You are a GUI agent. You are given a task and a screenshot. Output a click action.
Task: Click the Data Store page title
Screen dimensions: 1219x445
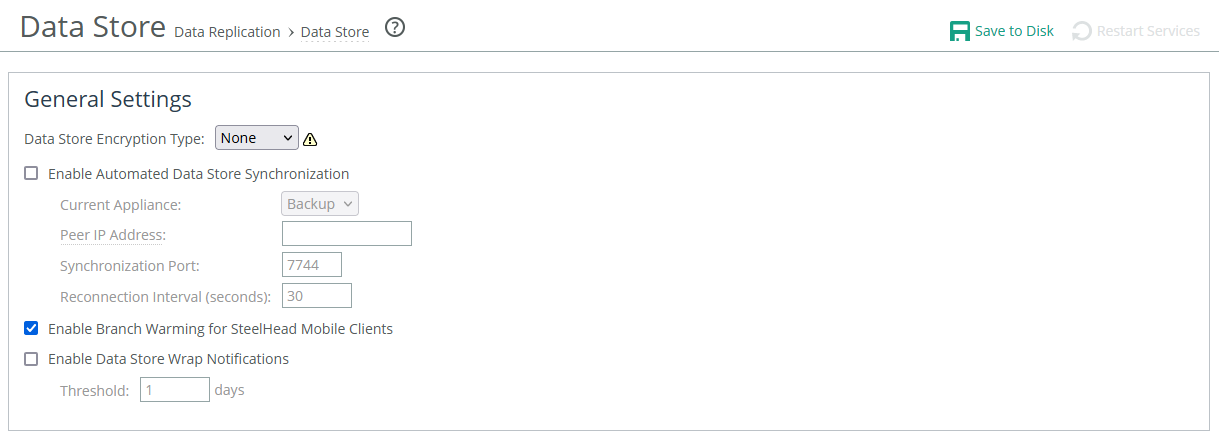[92, 27]
